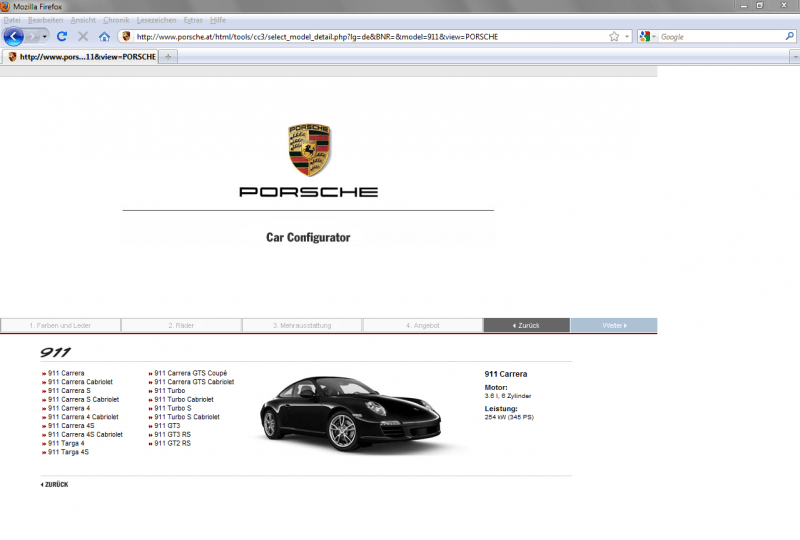Choose the 911 Carrera 4 link
Viewport: 800px width, 540px height.
pyautogui.click(x=69, y=408)
